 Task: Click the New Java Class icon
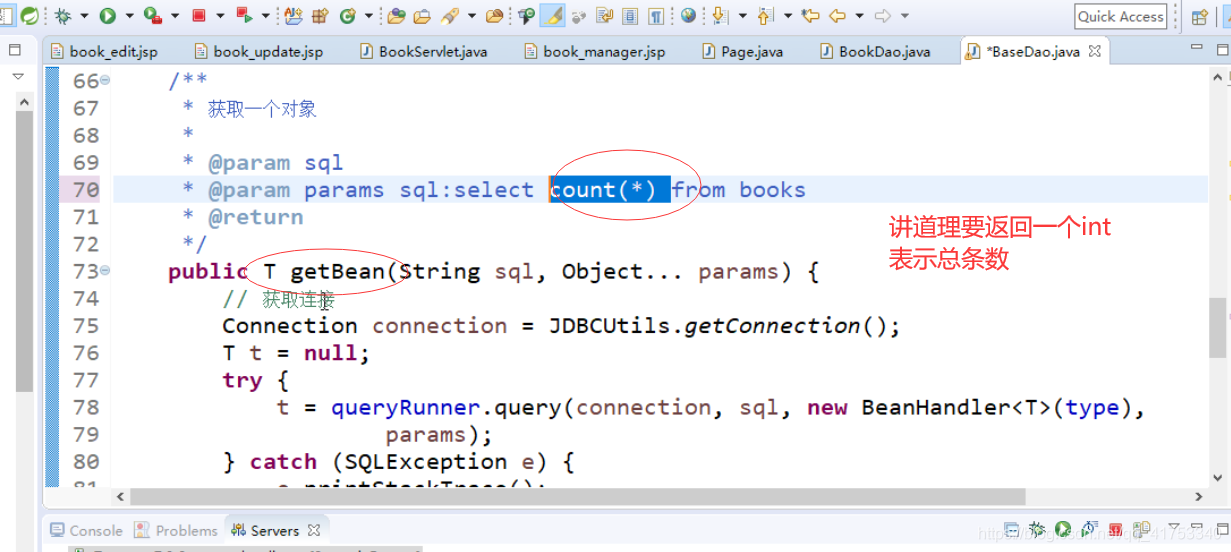[x=348, y=16]
